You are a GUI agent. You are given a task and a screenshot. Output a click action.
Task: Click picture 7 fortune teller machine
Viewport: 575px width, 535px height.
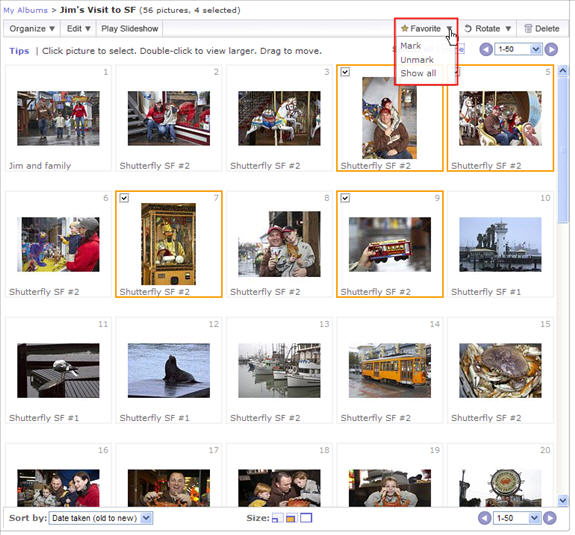(169, 244)
